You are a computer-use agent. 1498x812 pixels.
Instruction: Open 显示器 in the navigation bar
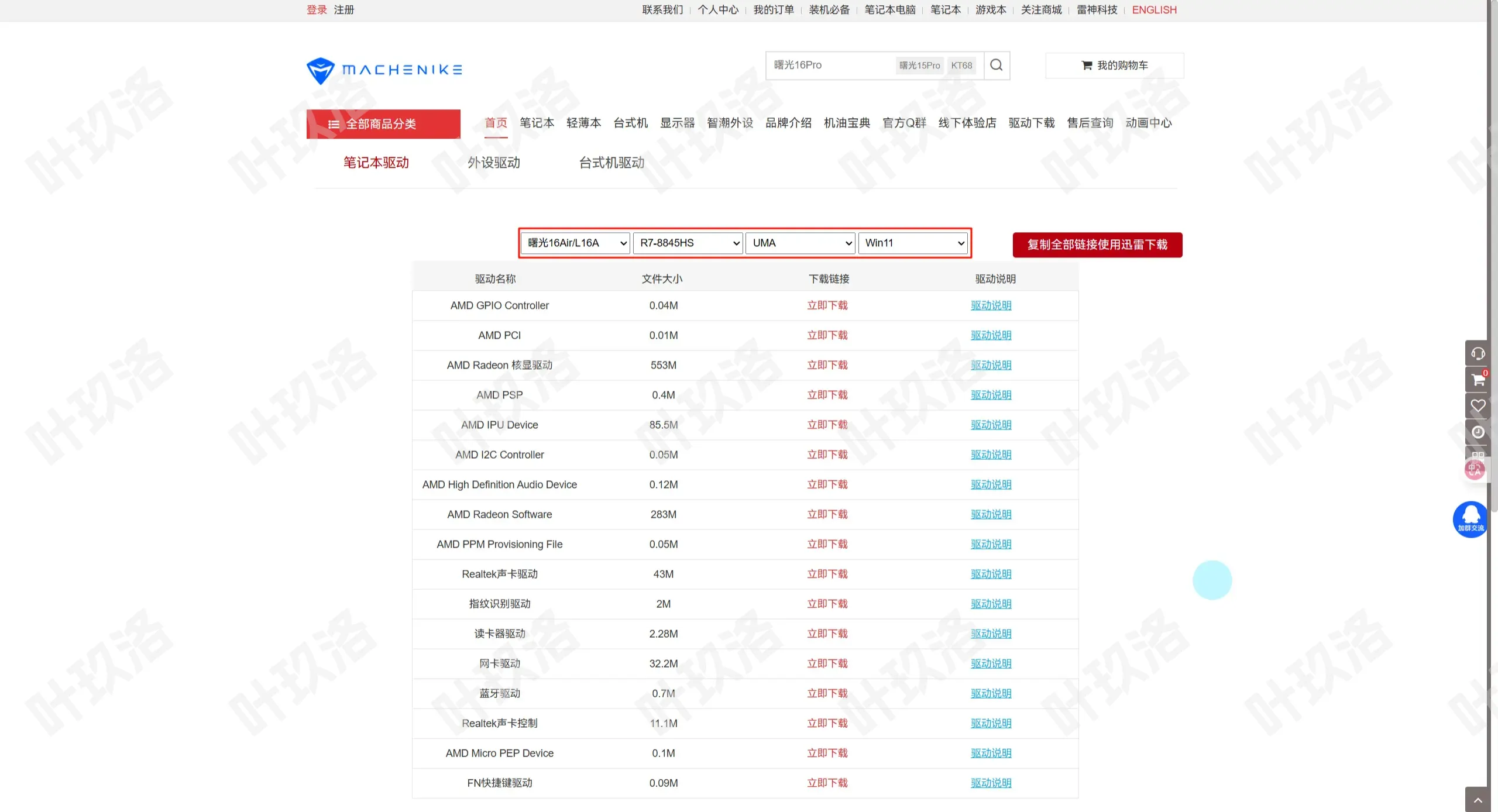[678, 123]
